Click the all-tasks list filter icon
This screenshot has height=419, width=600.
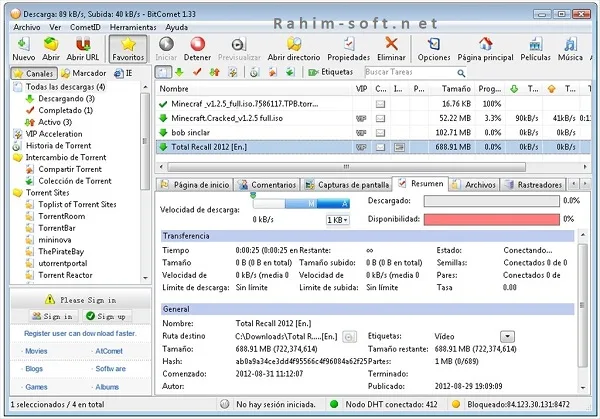(x=163, y=72)
